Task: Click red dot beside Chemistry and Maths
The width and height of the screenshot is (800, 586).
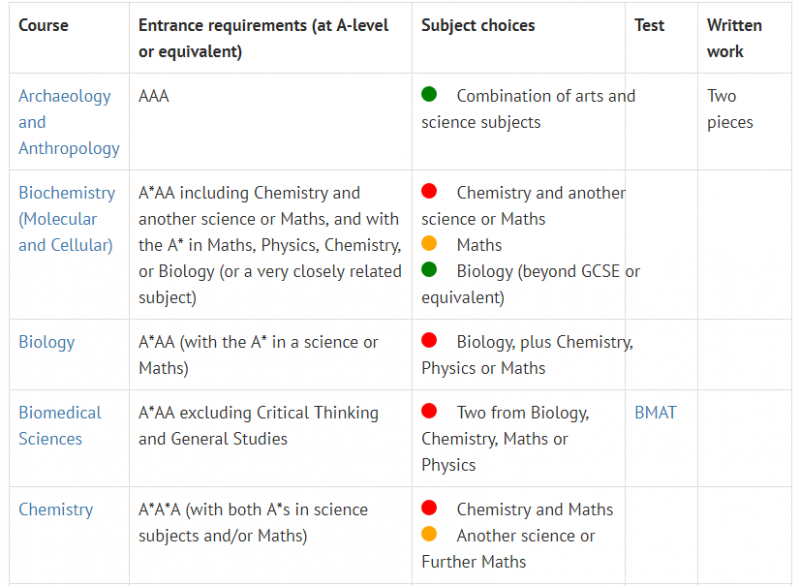Action: point(429,508)
